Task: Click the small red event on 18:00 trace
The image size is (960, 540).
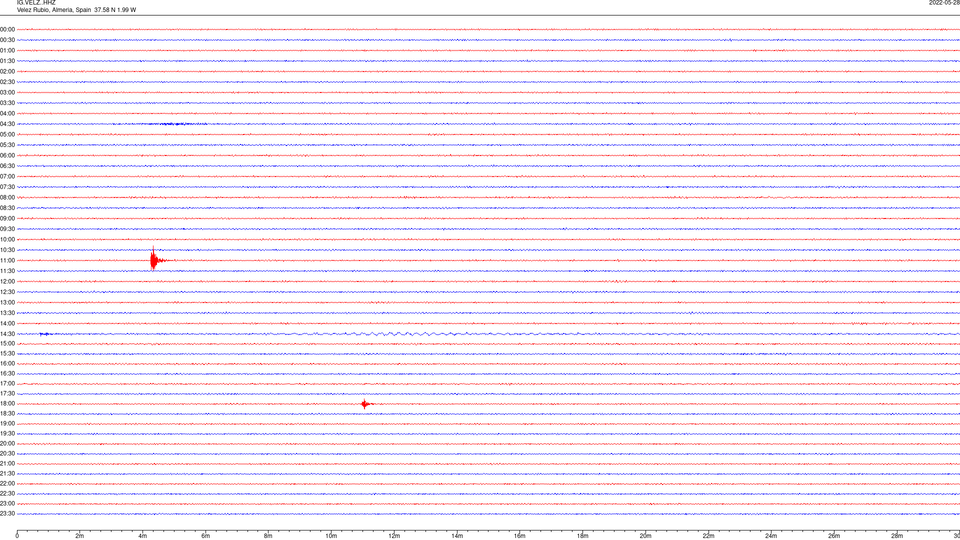Action: [366, 403]
